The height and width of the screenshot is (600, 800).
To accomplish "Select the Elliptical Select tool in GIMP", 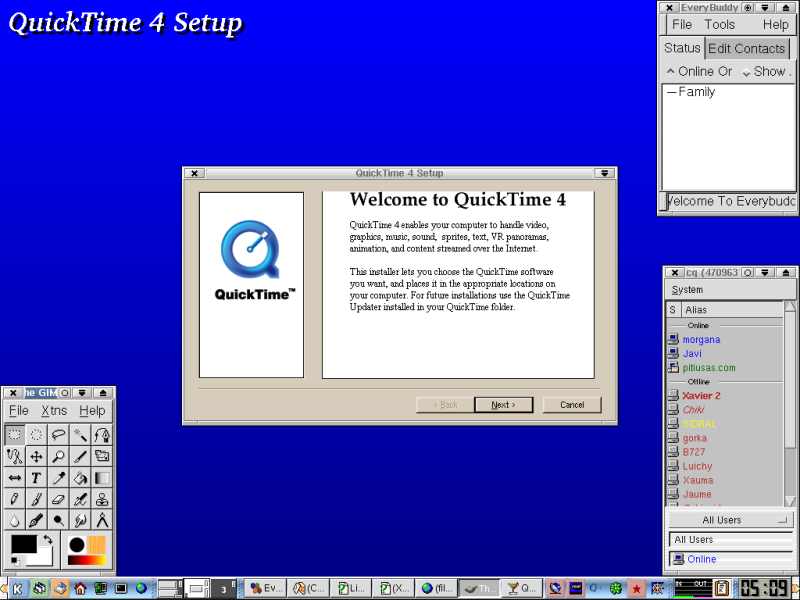I will coord(36,435).
